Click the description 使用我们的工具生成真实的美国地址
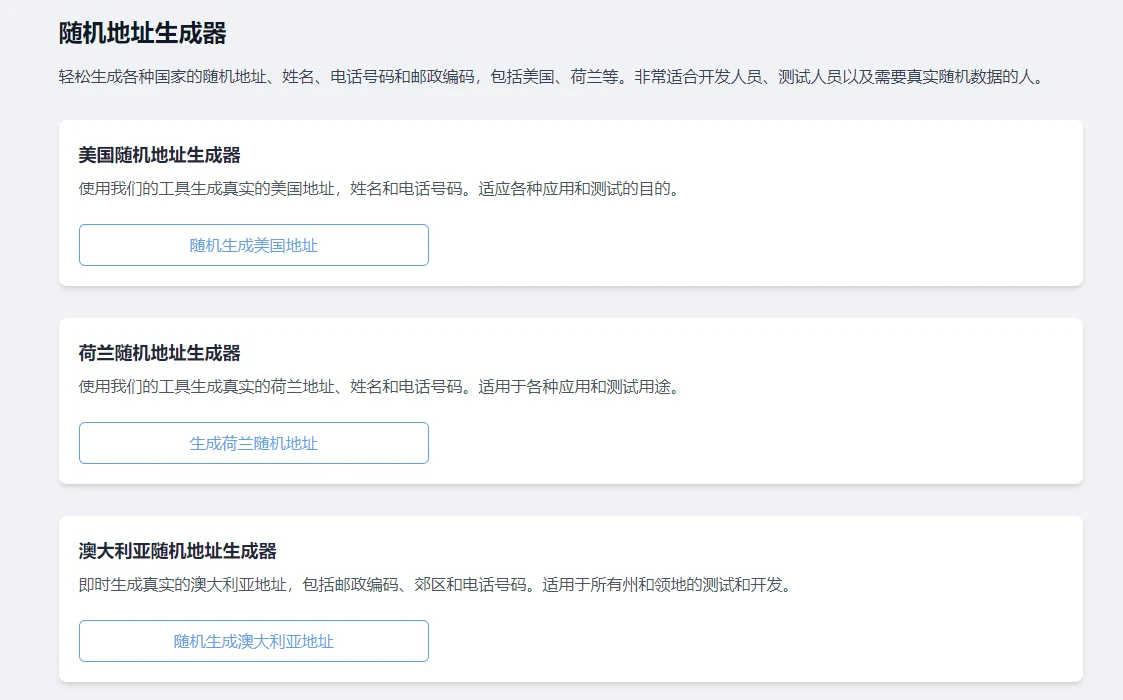 379,188
